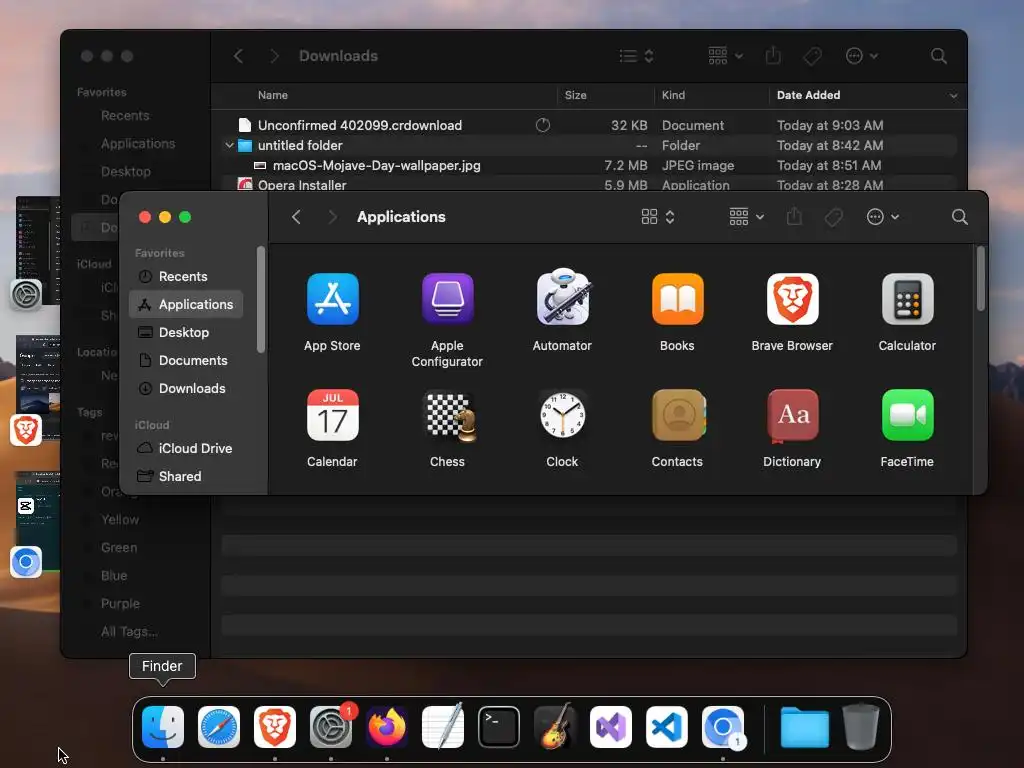Click Share icon in Applications toolbar

(x=794, y=216)
